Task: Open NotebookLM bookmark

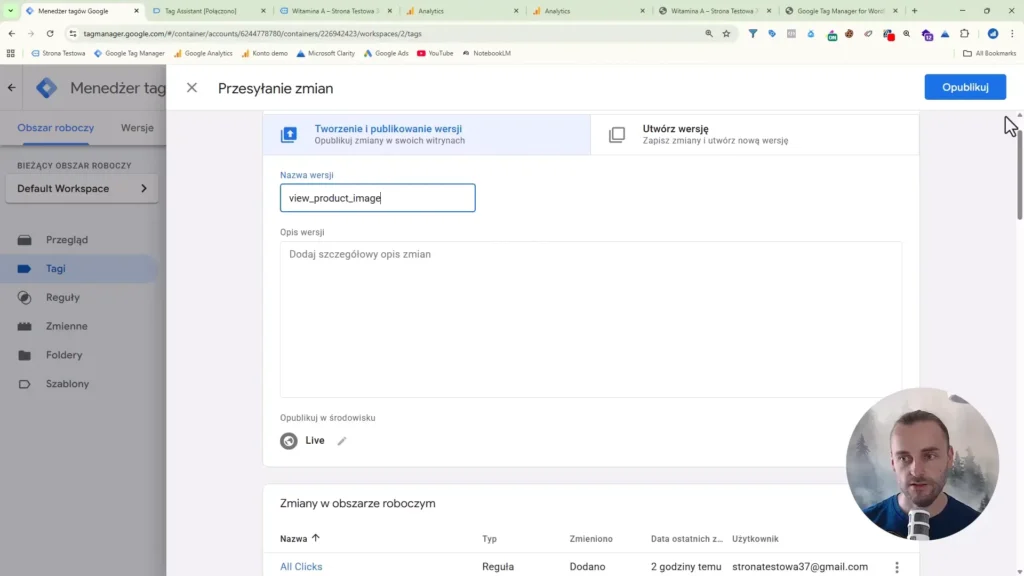Action: (487, 54)
